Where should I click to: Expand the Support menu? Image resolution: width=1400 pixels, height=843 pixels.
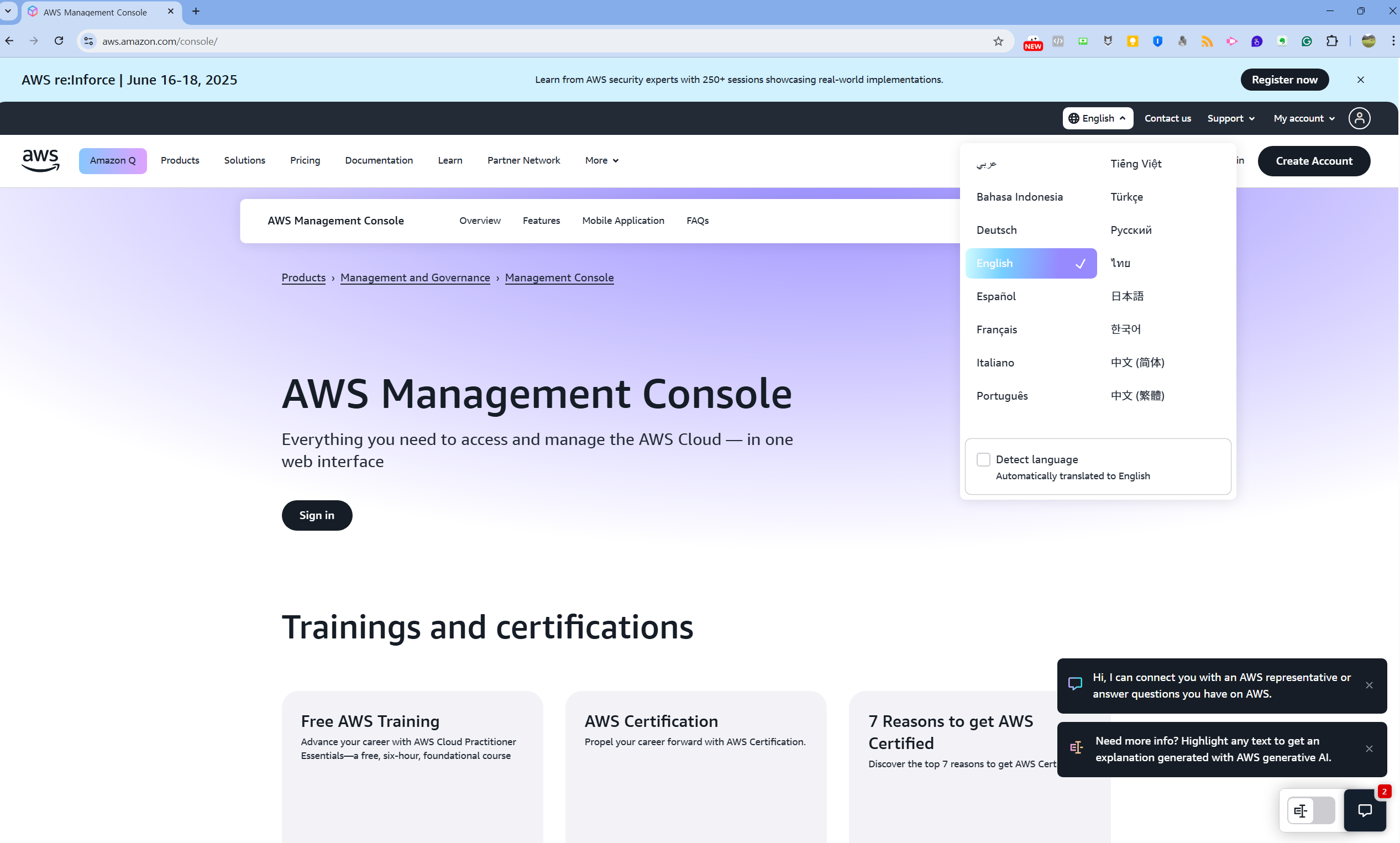coord(1231,118)
